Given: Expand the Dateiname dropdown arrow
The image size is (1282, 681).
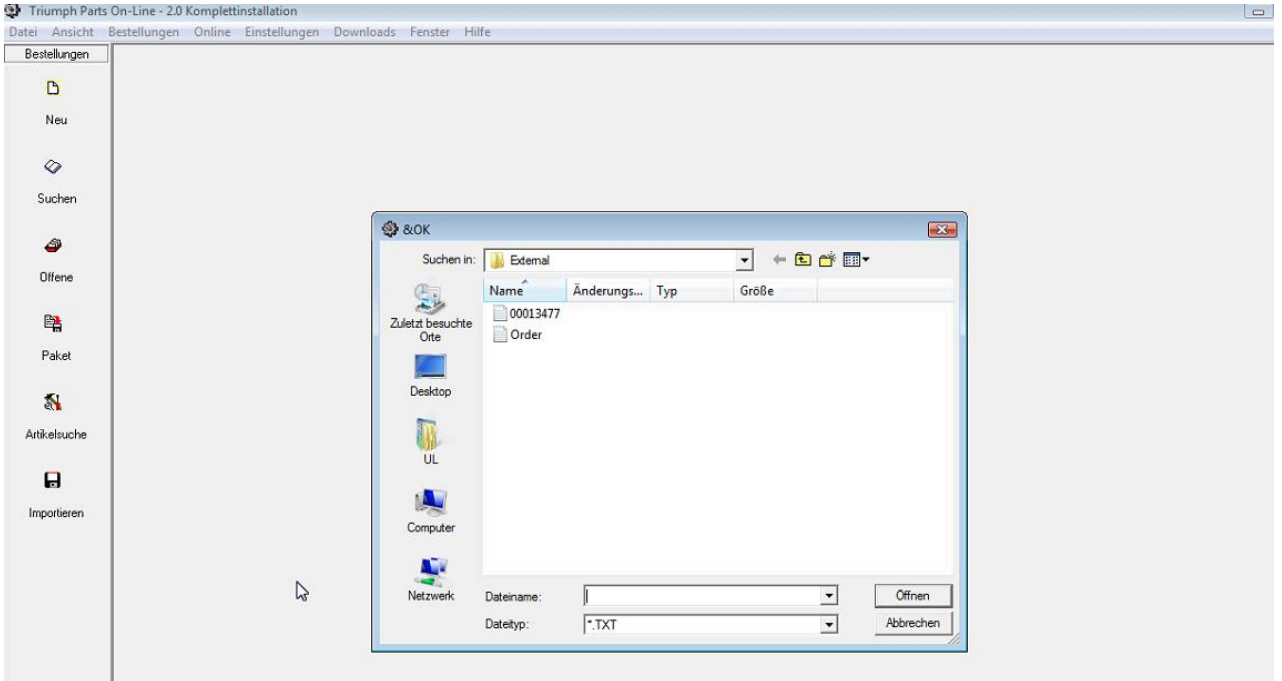Looking at the screenshot, I should point(828,596).
